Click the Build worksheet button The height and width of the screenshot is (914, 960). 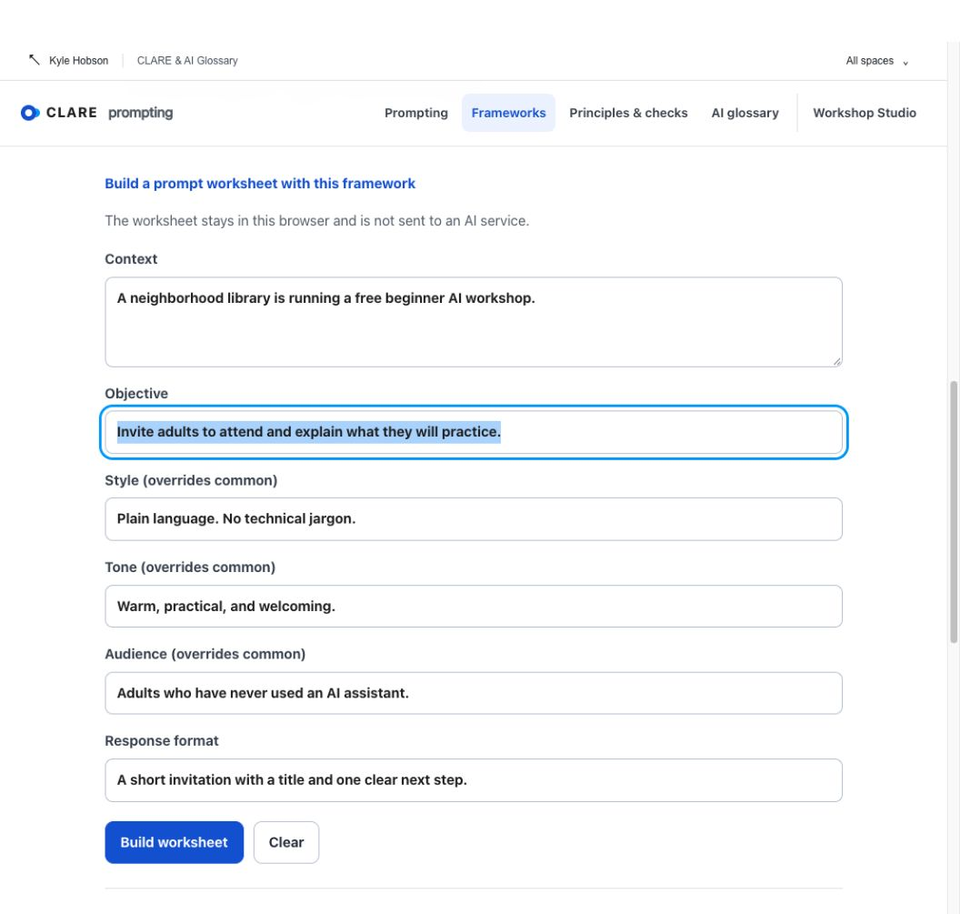tap(174, 842)
